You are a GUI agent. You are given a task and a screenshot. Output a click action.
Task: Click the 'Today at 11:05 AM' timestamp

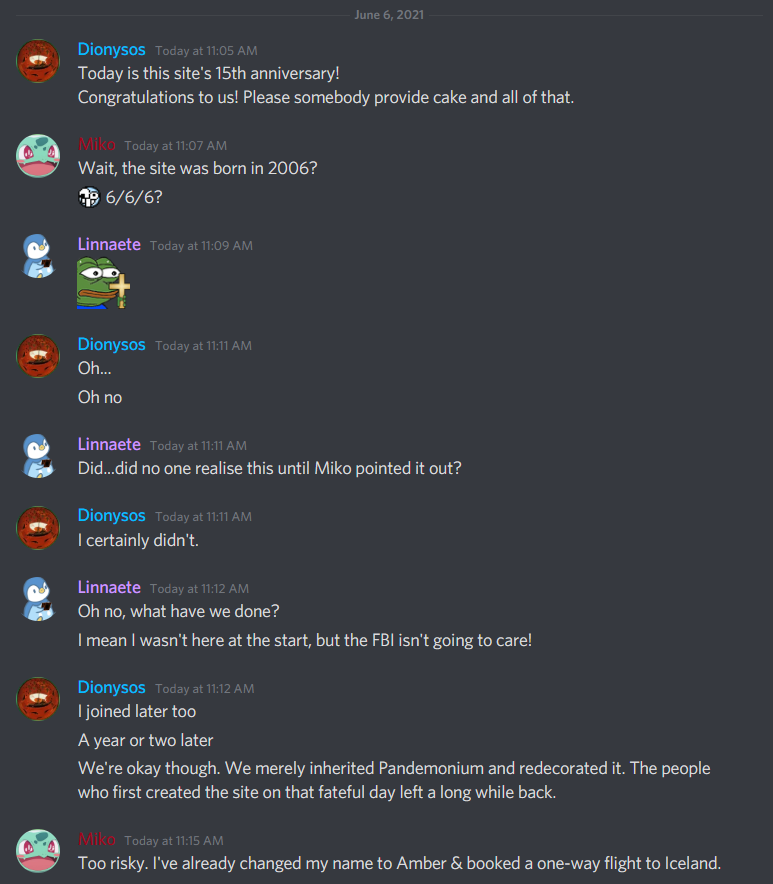click(x=206, y=51)
